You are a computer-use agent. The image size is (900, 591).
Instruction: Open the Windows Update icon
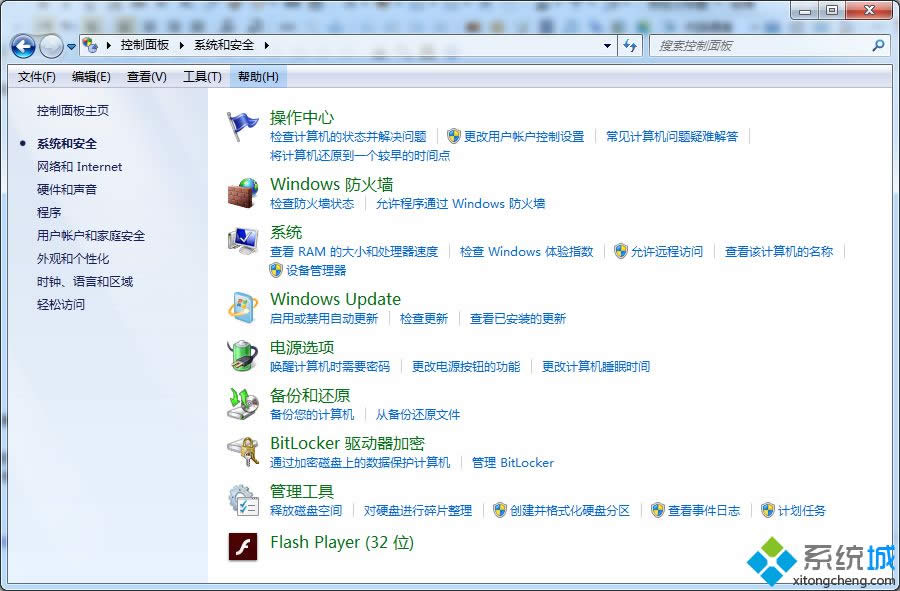pyautogui.click(x=243, y=308)
